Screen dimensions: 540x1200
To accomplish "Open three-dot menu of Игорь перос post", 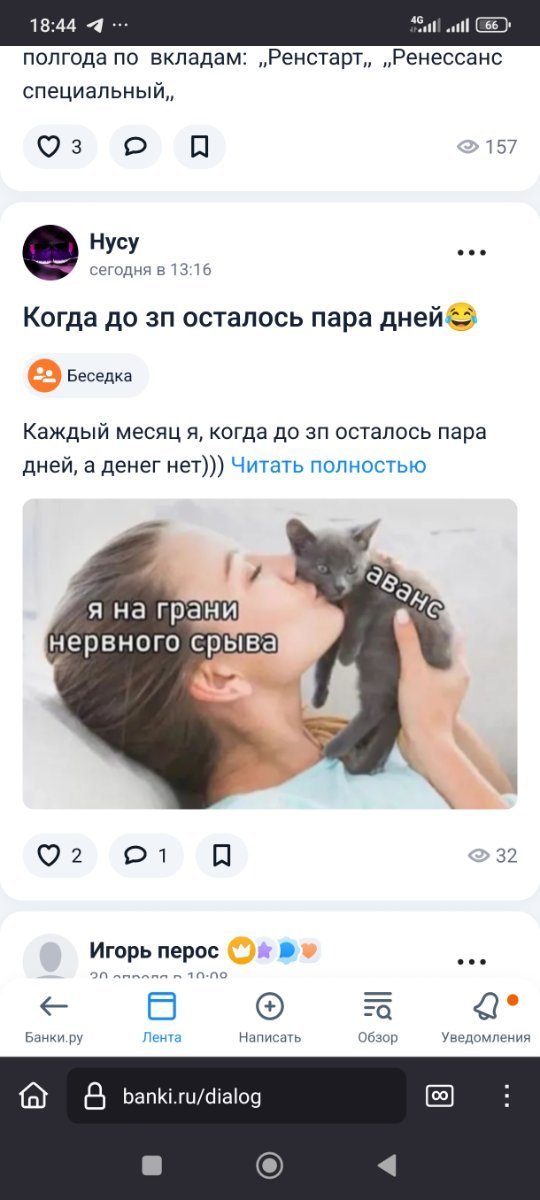I will tap(472, 961).
